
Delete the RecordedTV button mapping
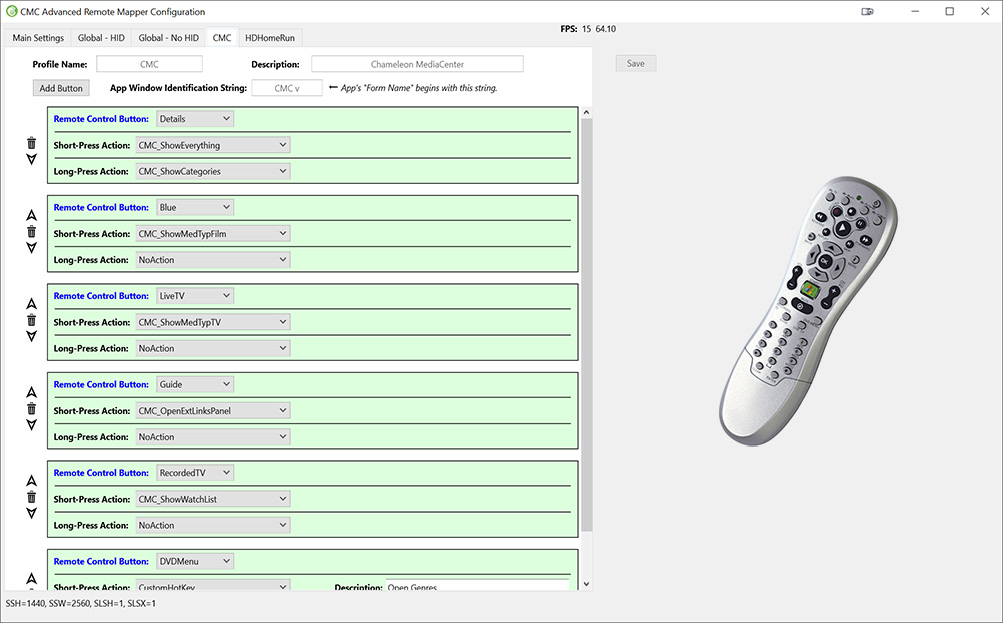[x=31, y=497]
